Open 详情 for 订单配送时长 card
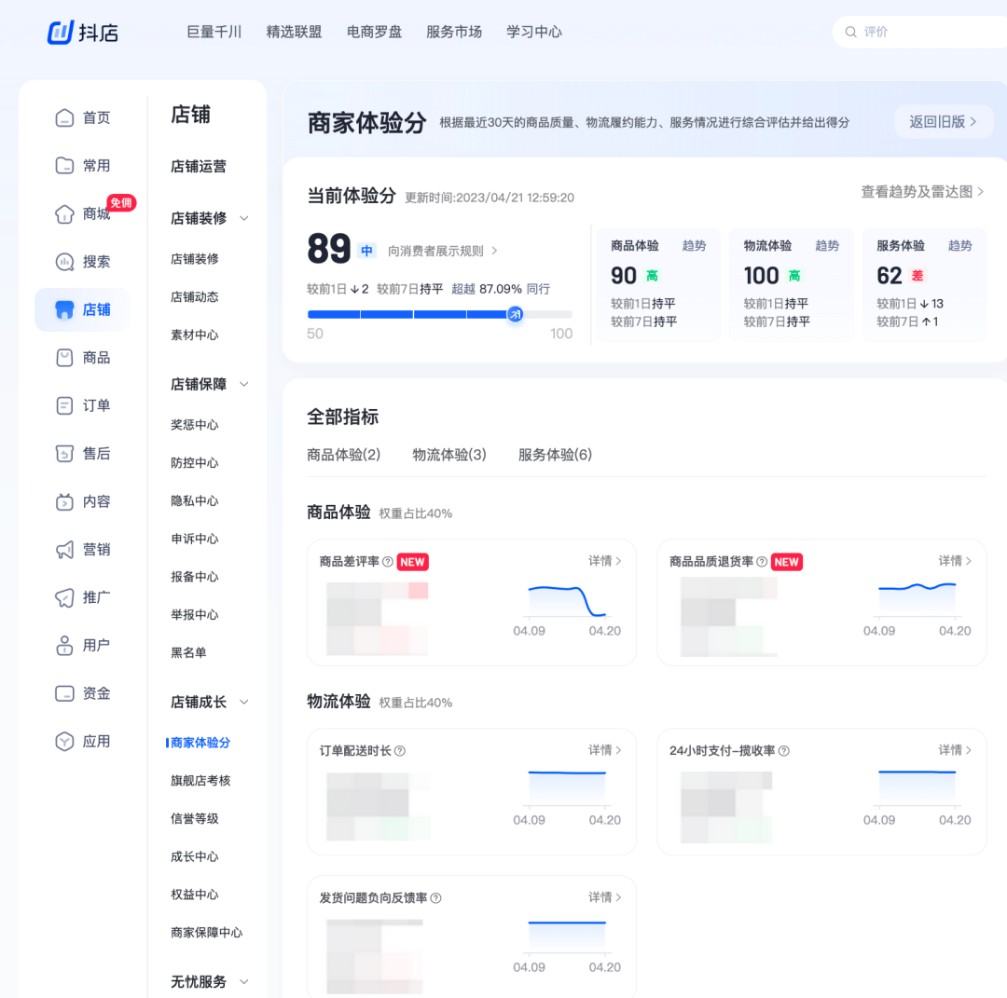The image size is (1007, 998). [x=605, y=749]
